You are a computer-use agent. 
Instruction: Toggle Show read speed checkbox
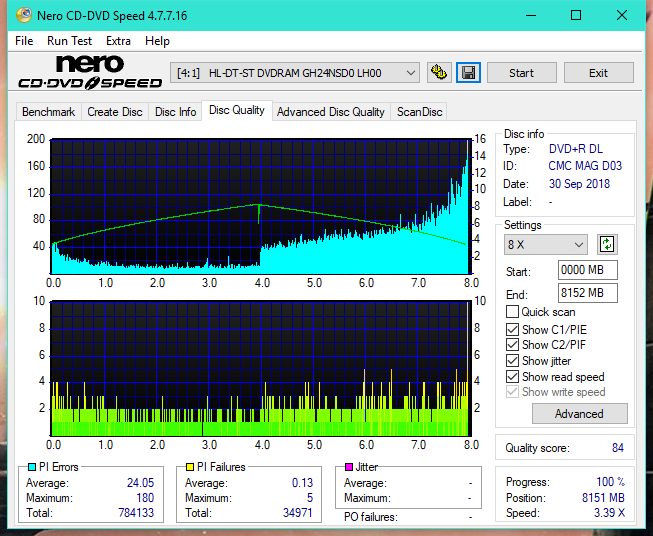pos(512,376)
